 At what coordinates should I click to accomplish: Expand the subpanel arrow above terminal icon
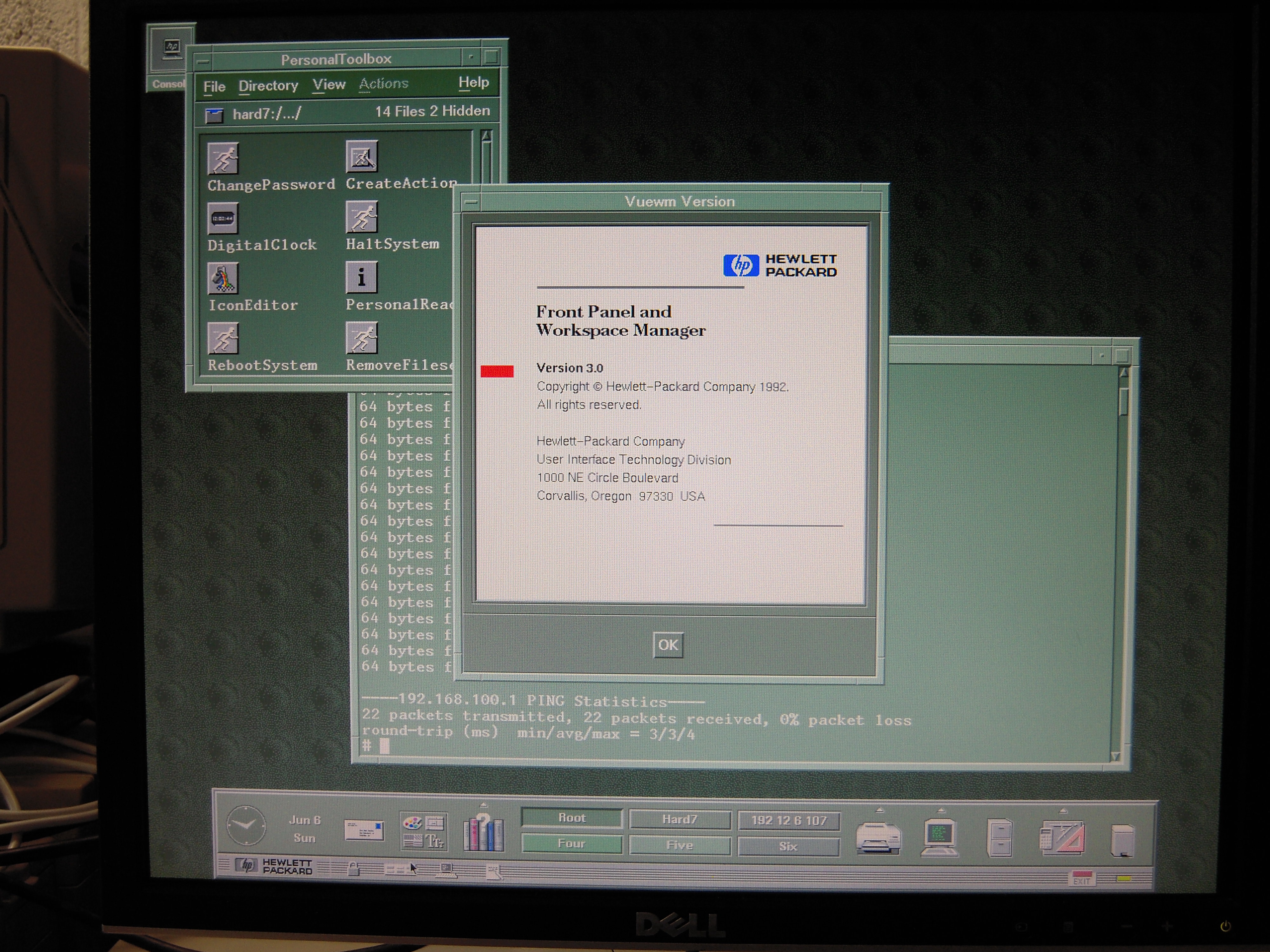pyautogui.click(x=940, y=810)
